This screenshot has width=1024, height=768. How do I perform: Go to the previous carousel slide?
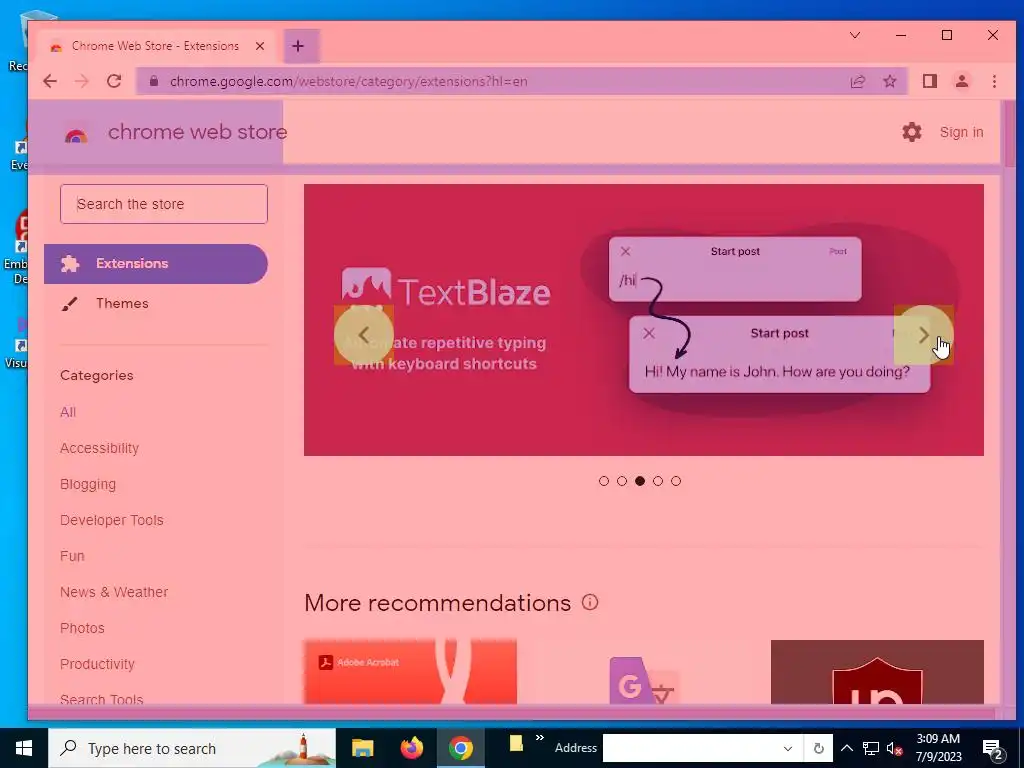(x=364, y=335)
